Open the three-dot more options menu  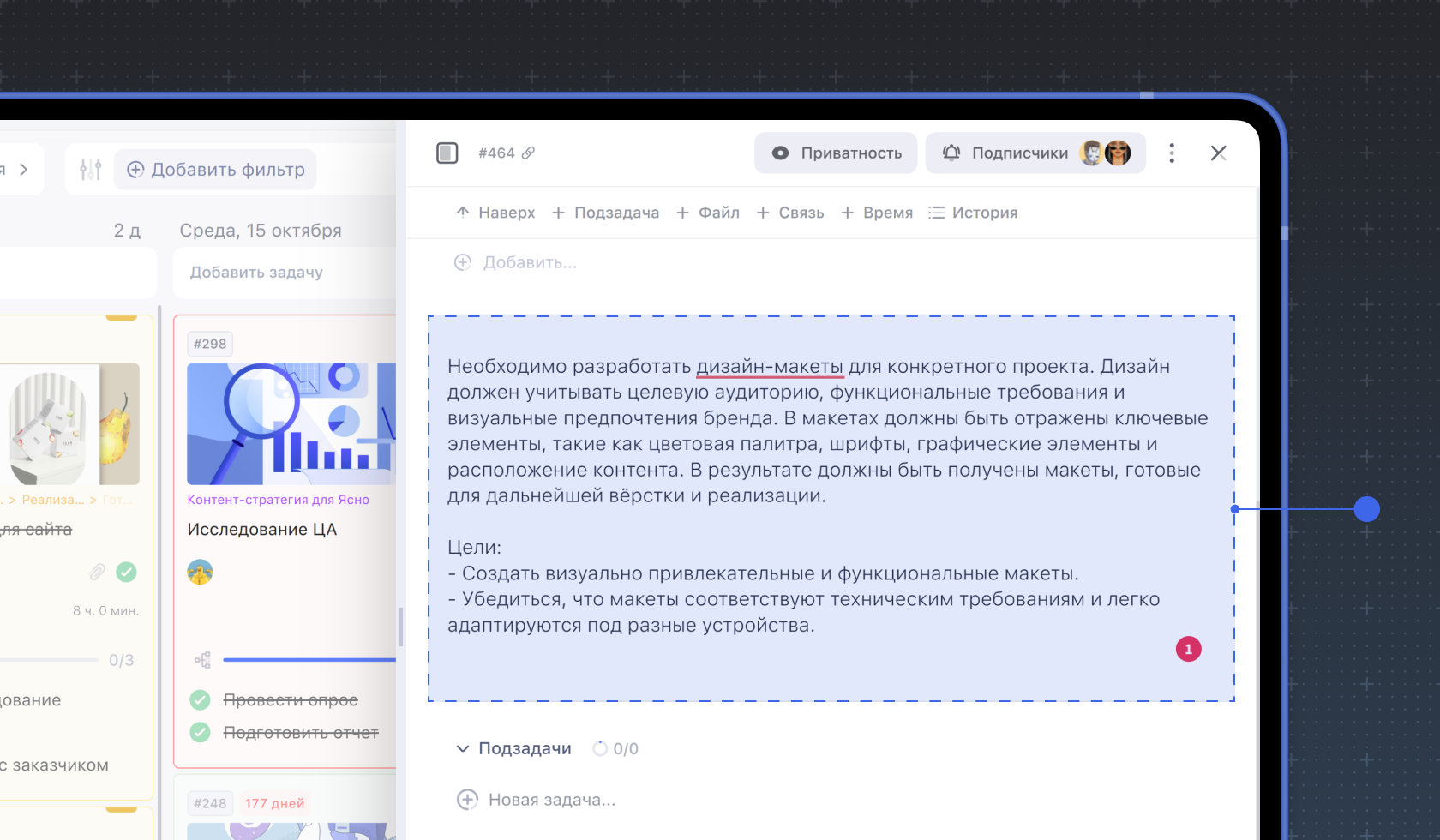click(1172, 153)
